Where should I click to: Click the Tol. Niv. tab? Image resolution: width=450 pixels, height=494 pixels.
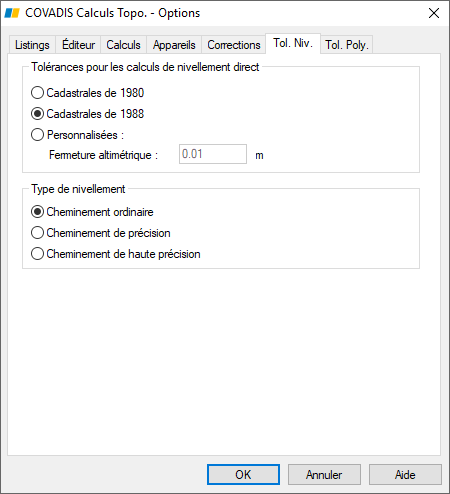click(293, 43)
